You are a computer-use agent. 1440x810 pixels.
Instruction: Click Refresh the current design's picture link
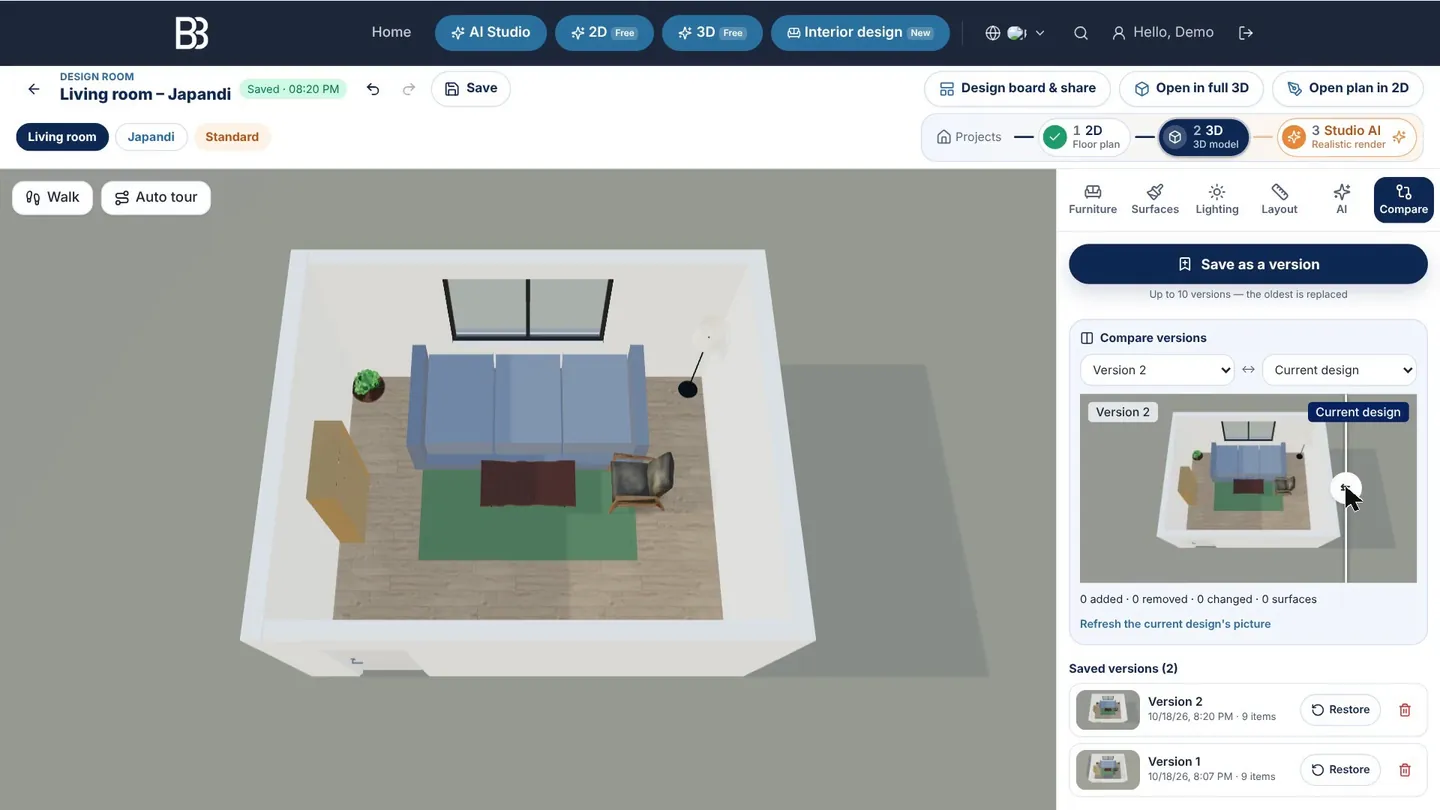pos(1175,624)
